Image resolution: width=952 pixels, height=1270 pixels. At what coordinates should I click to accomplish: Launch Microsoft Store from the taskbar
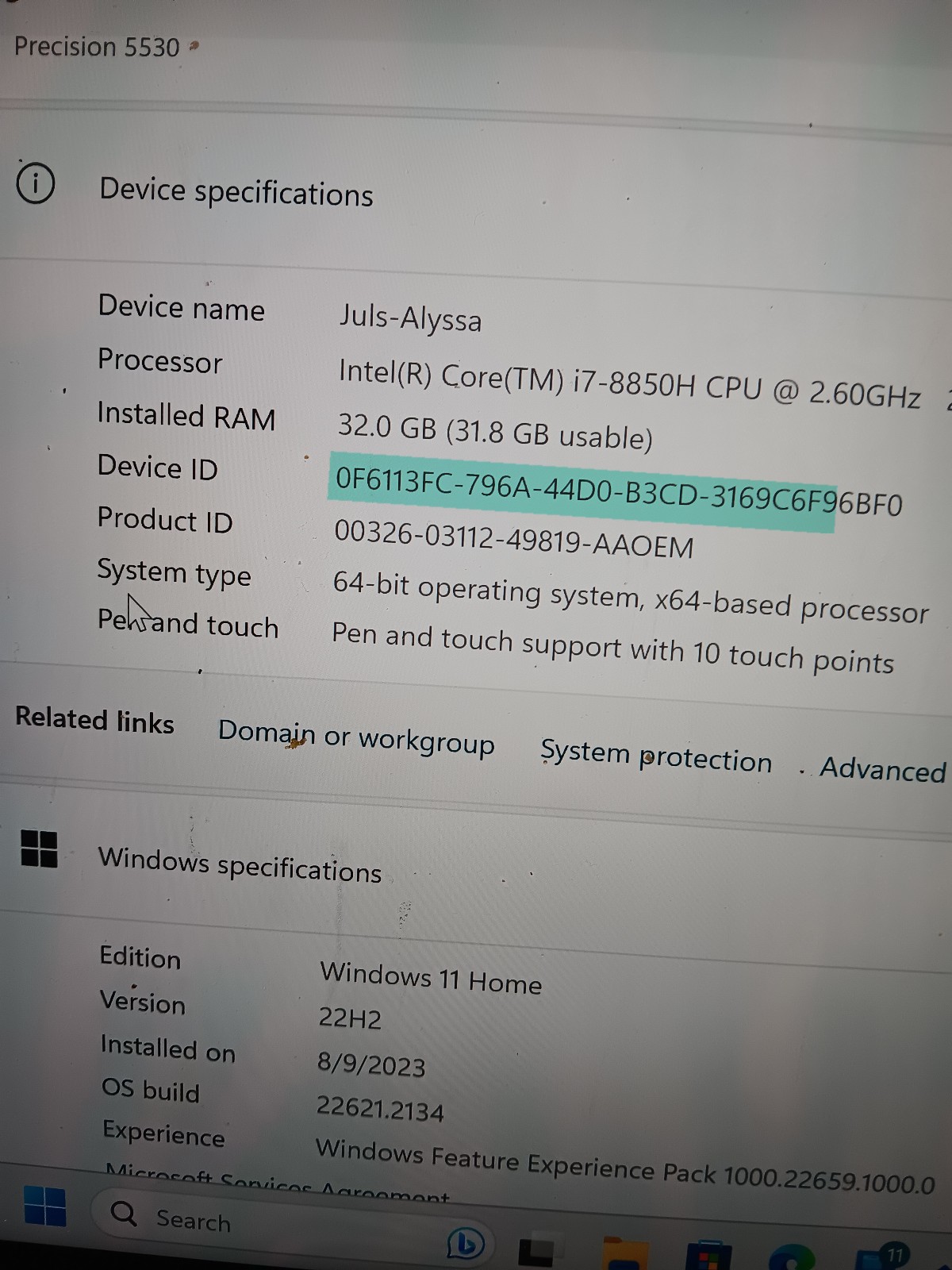pyautogui.click(x=708, y=1255)
